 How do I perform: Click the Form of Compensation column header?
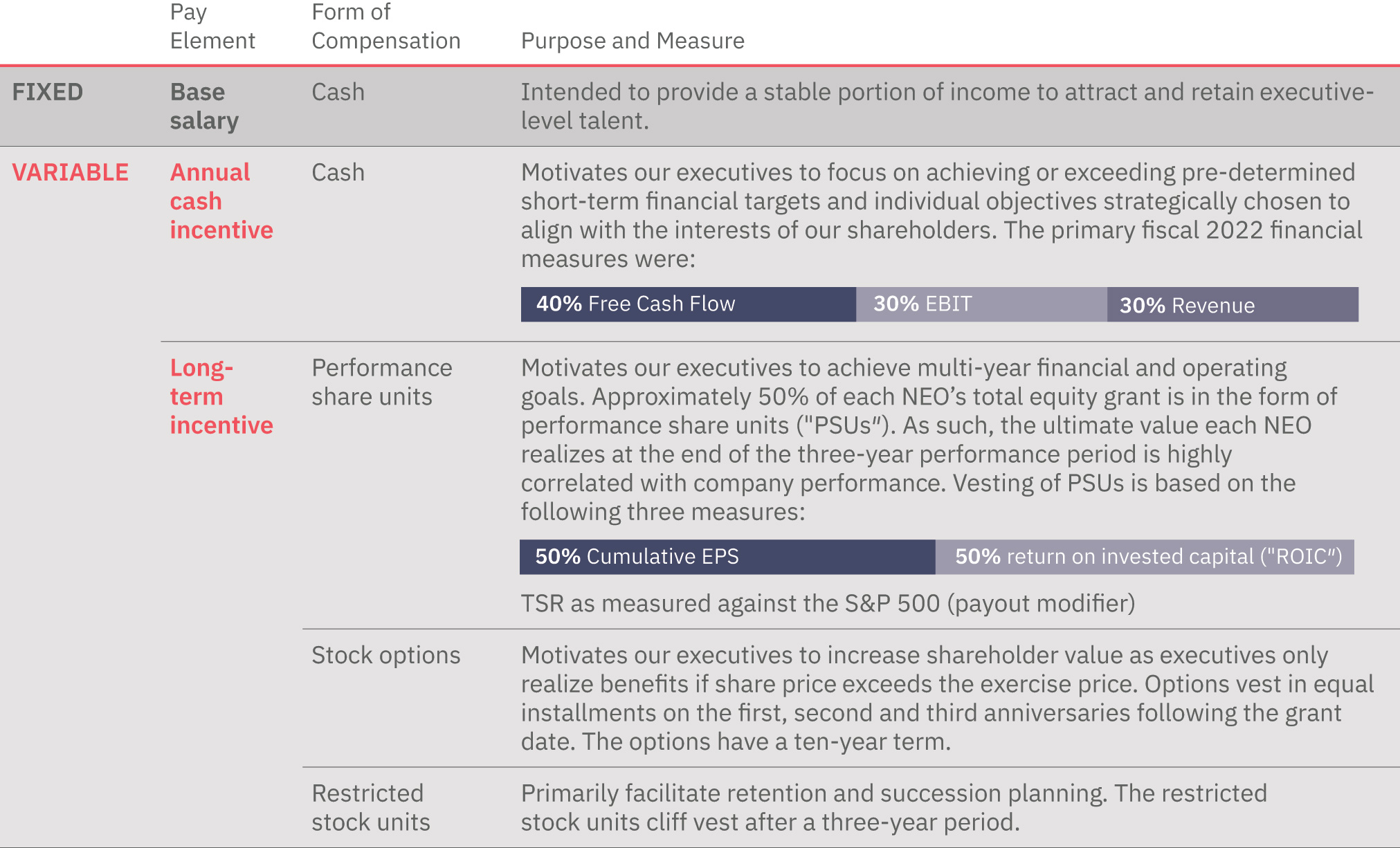pos(385,26)
